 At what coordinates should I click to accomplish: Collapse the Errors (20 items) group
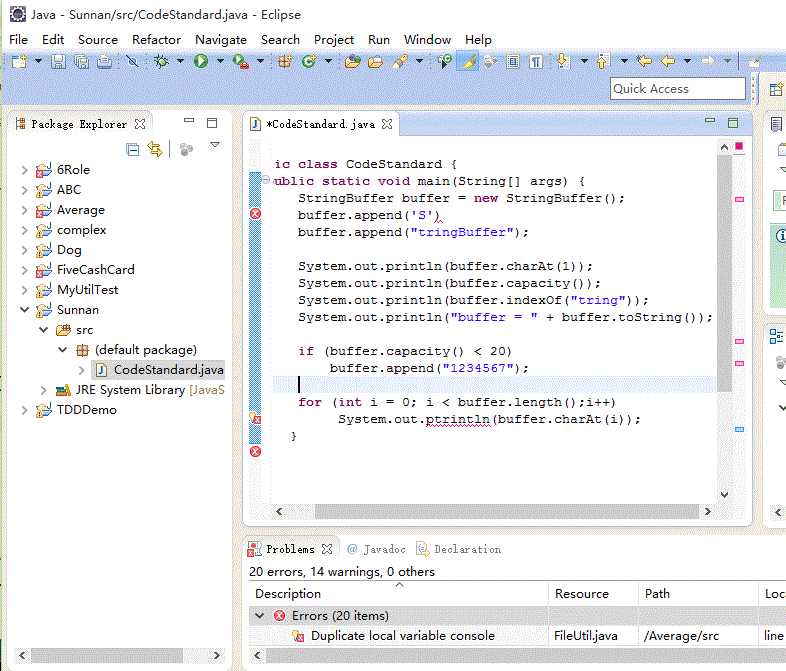pyautogui.click(x=259, y=615)
